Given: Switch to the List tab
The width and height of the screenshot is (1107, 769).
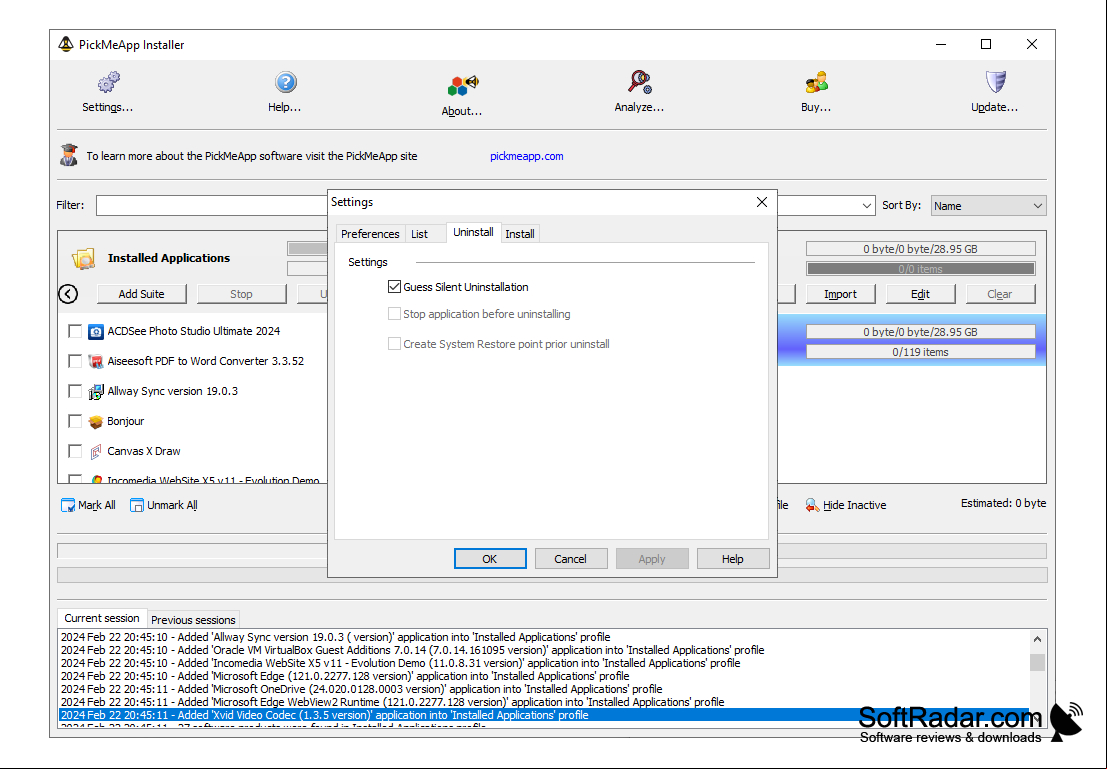Looking at the screenshot, I should (x=419, y=234).
